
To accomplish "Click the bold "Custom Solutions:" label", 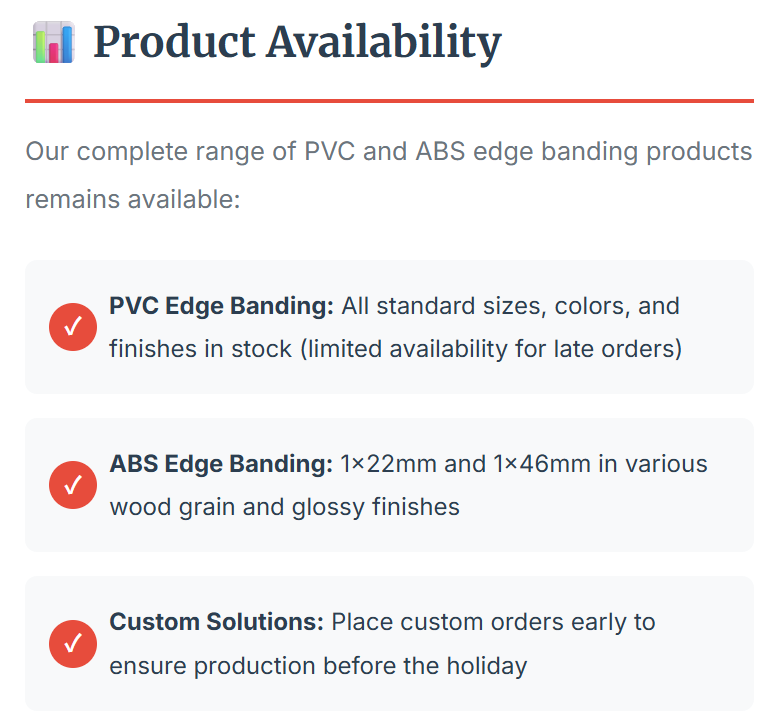I will [216, 622].
